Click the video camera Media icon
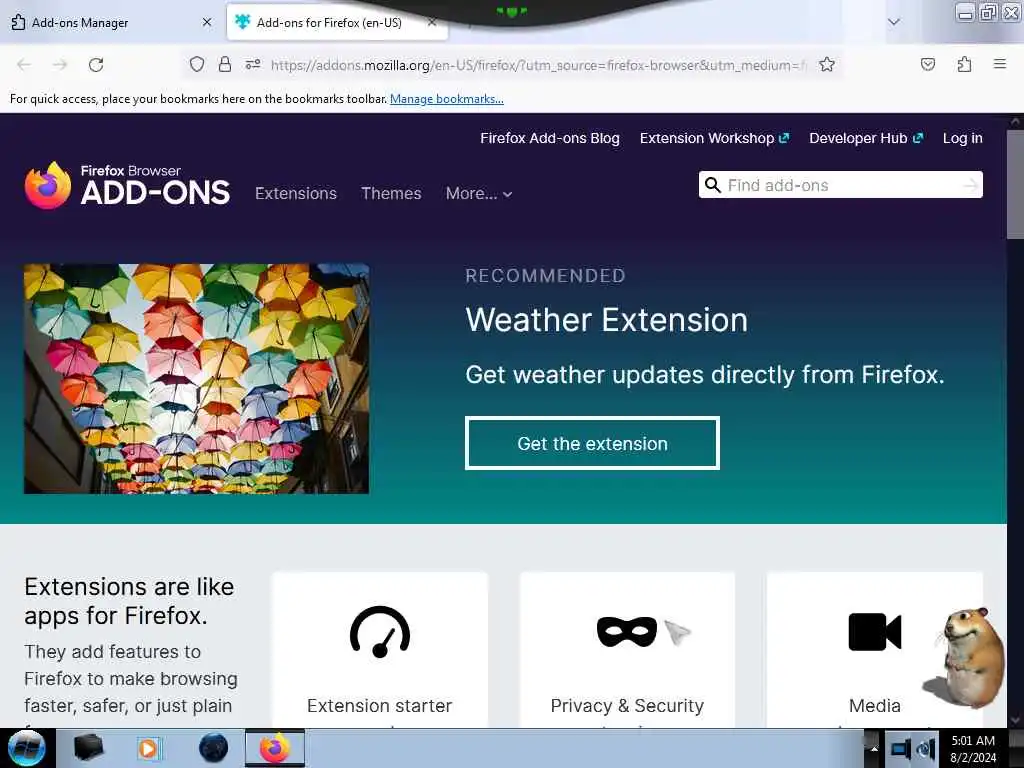1024x768 pixels. 874,632
